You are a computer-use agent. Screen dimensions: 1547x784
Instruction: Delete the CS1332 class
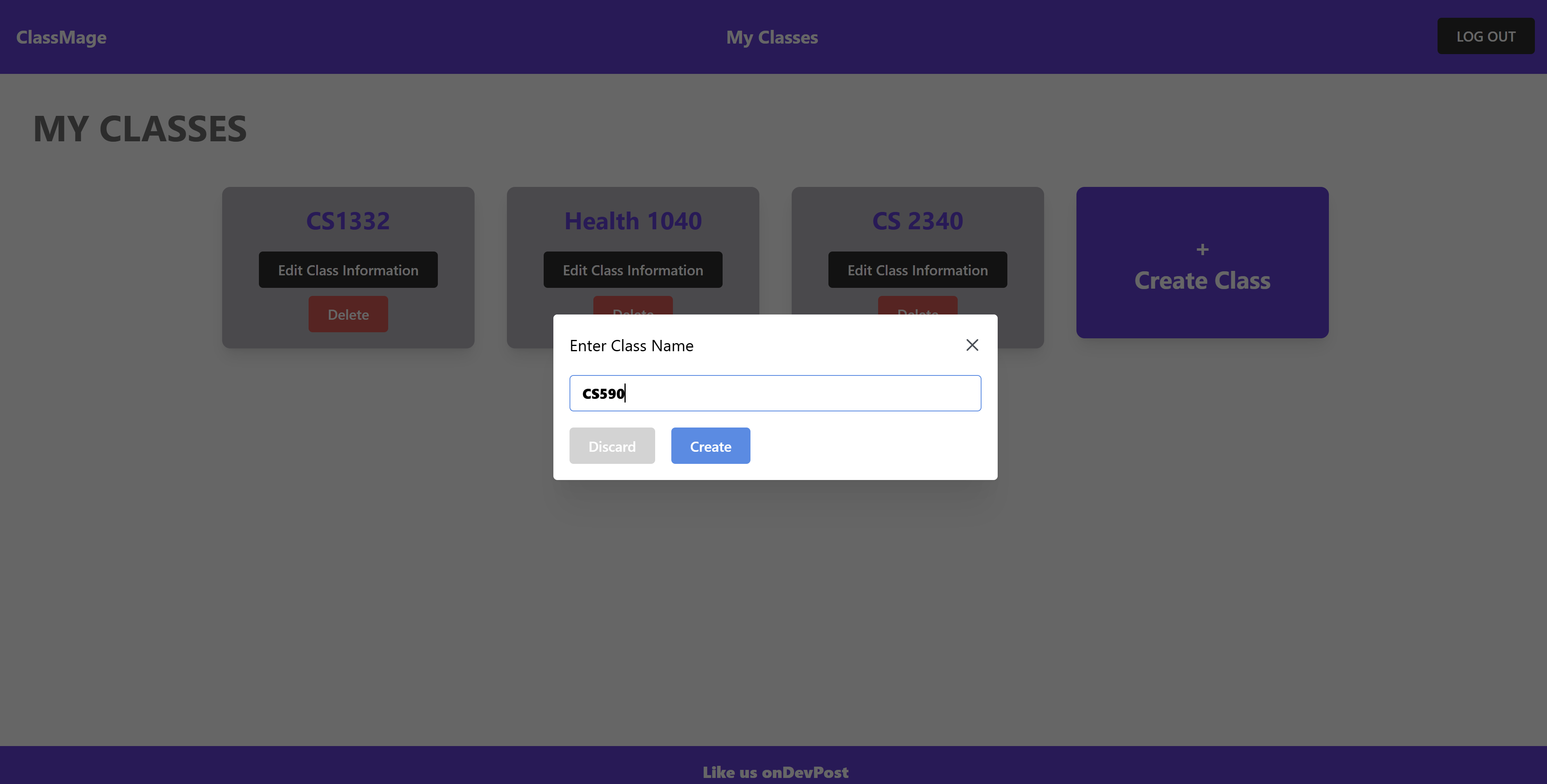click(x=348, y=314)
